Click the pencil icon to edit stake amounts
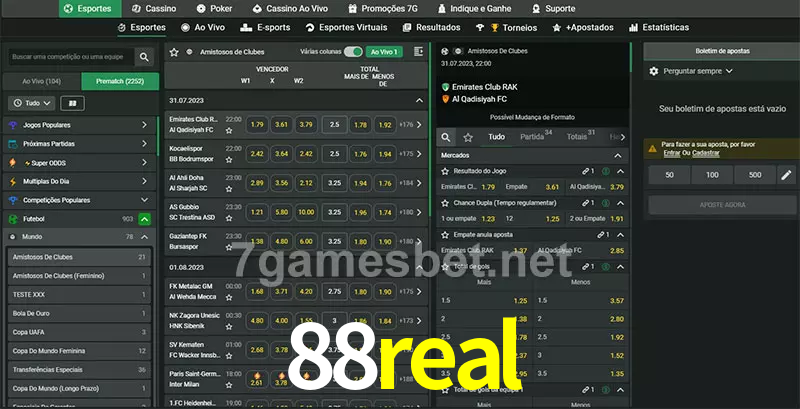The width and height of the screenshot is (800, 409). click(x=786, y=175)
